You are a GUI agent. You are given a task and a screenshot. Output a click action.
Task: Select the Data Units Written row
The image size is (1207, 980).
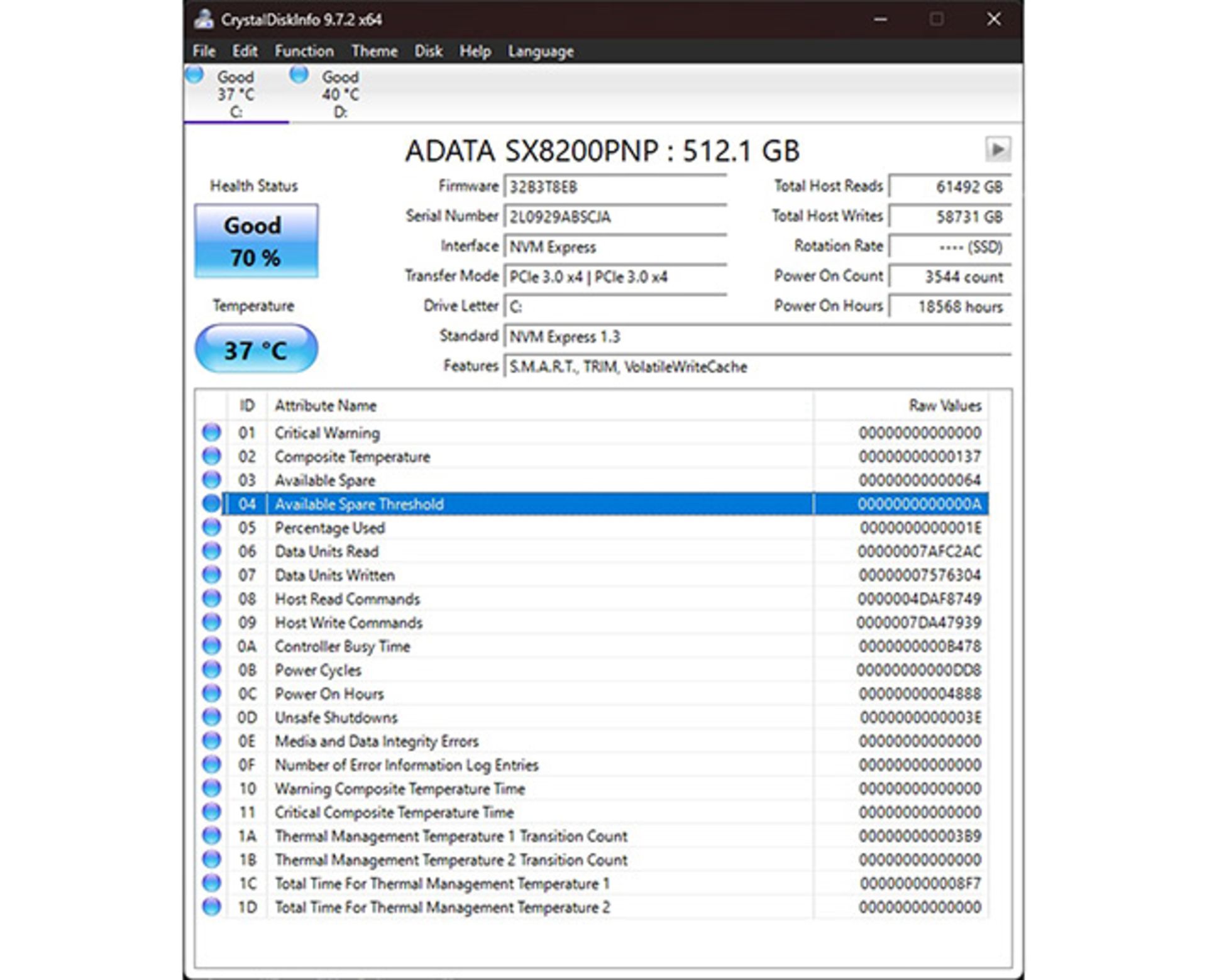point(334,575)
